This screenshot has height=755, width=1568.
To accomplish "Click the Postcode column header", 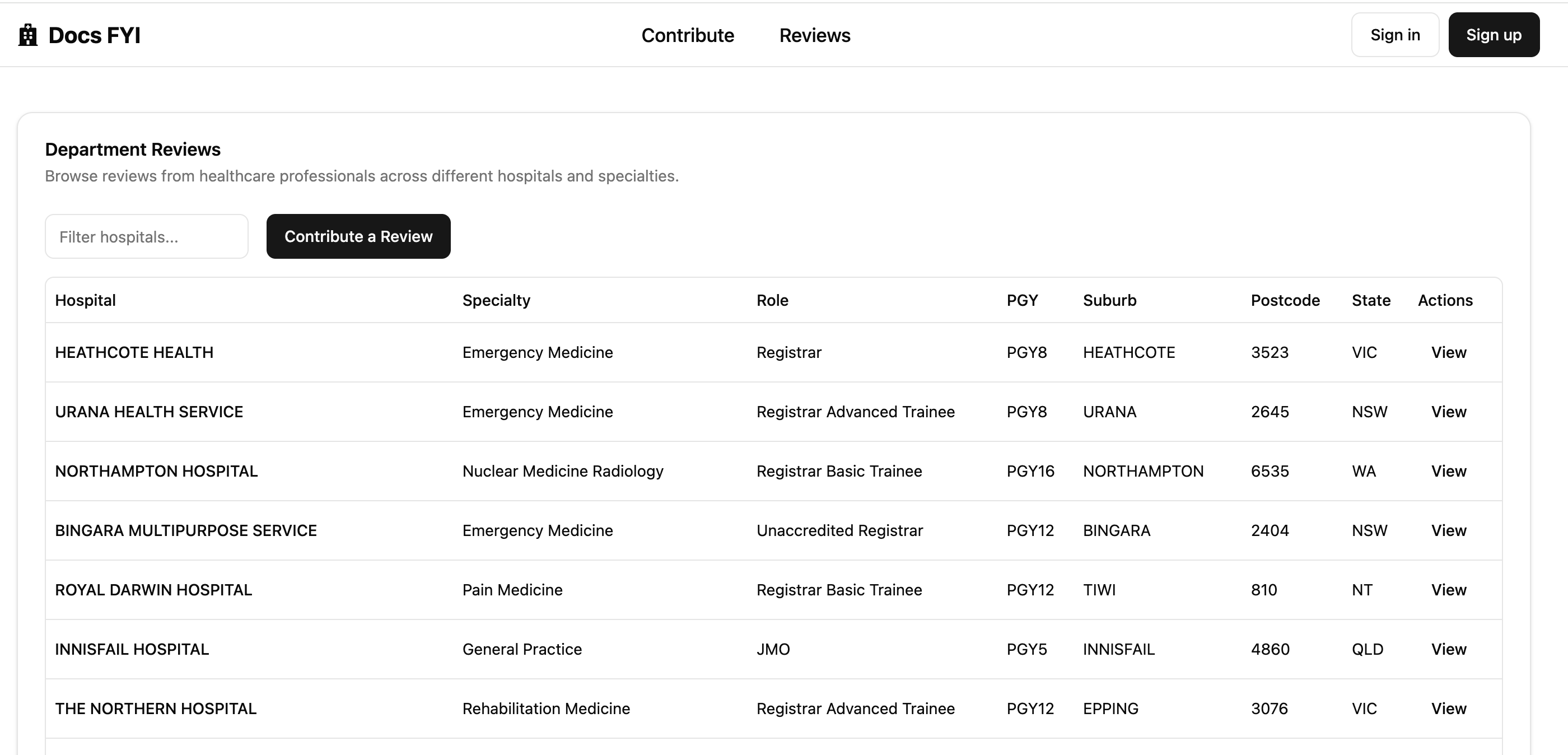I will [x=1285, y=300].
